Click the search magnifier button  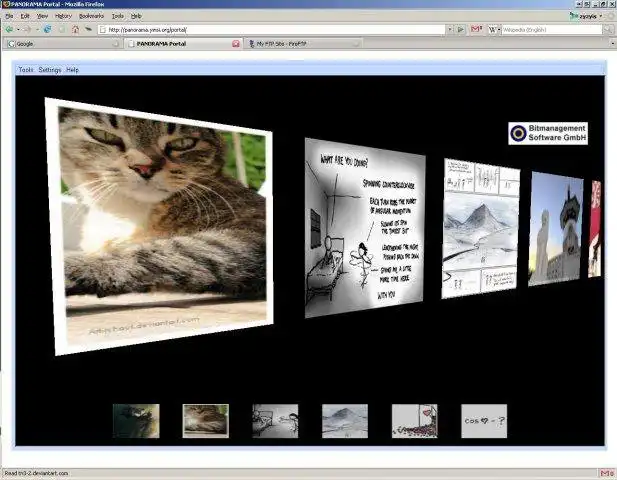(x=608, y=30)
